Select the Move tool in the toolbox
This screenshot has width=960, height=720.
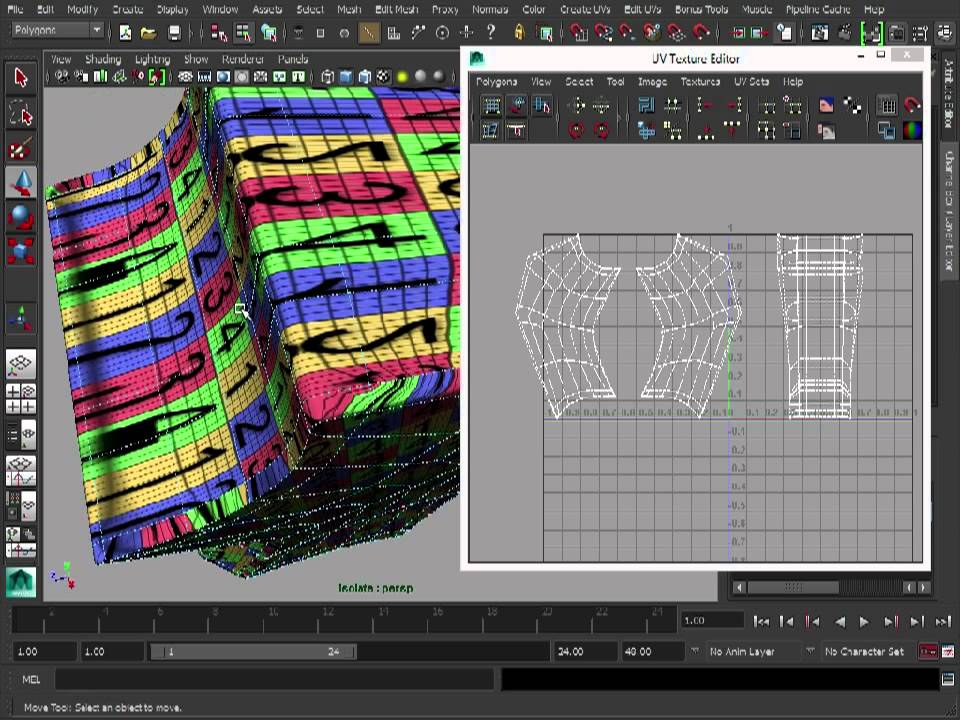pos(20,182)
